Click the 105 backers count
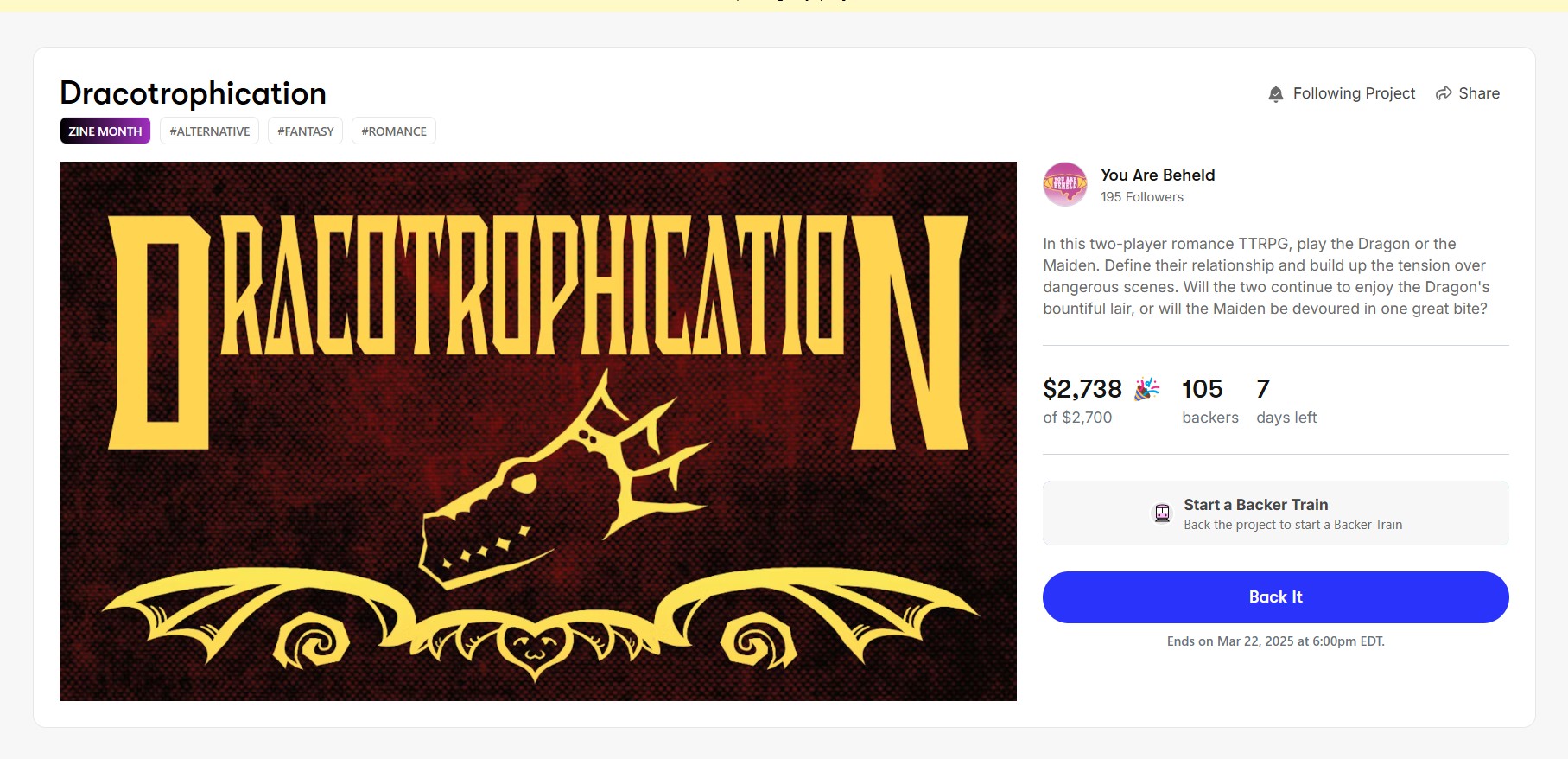The height and width of the screenshot is (759, 1568). coord(1203,389)
